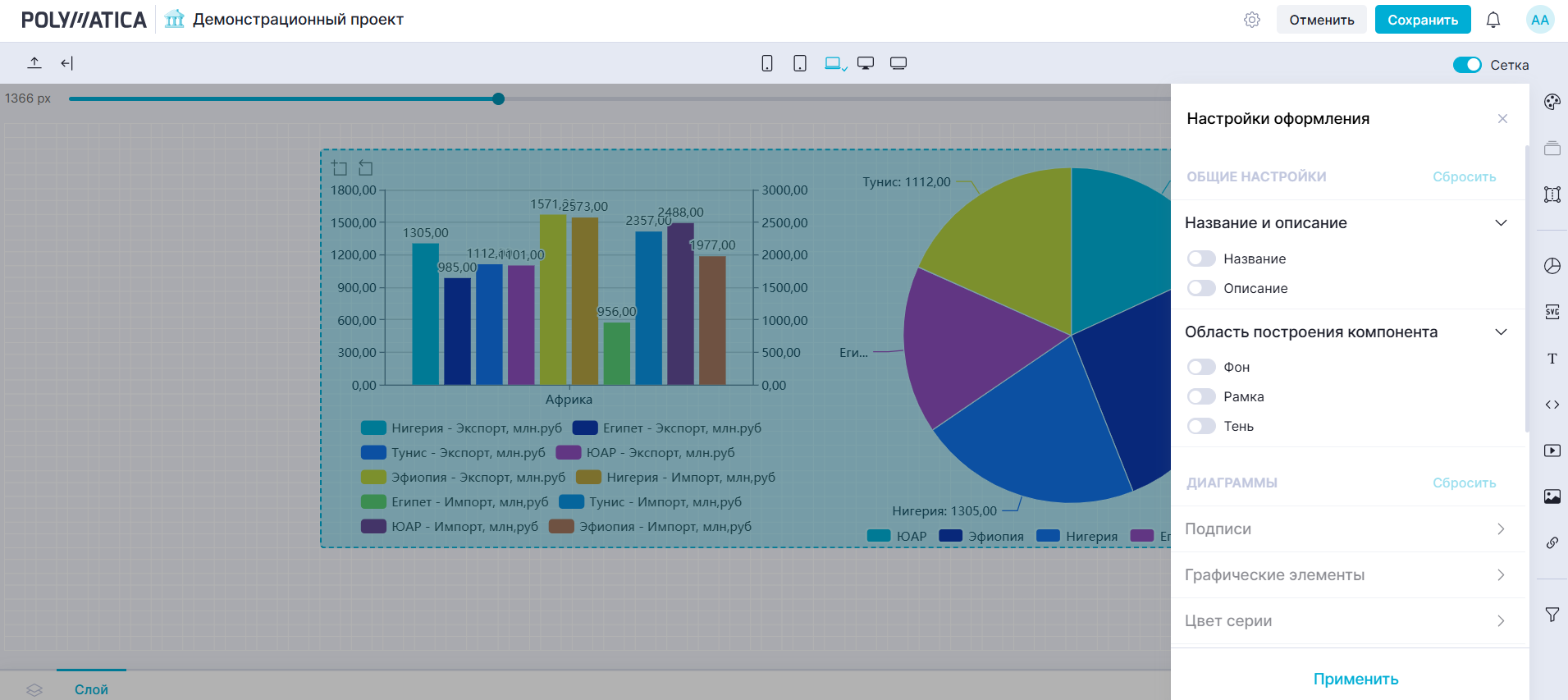1568x700 pixels.
Task: Collapse Область построения компонента section
Action: (1501, 332)
